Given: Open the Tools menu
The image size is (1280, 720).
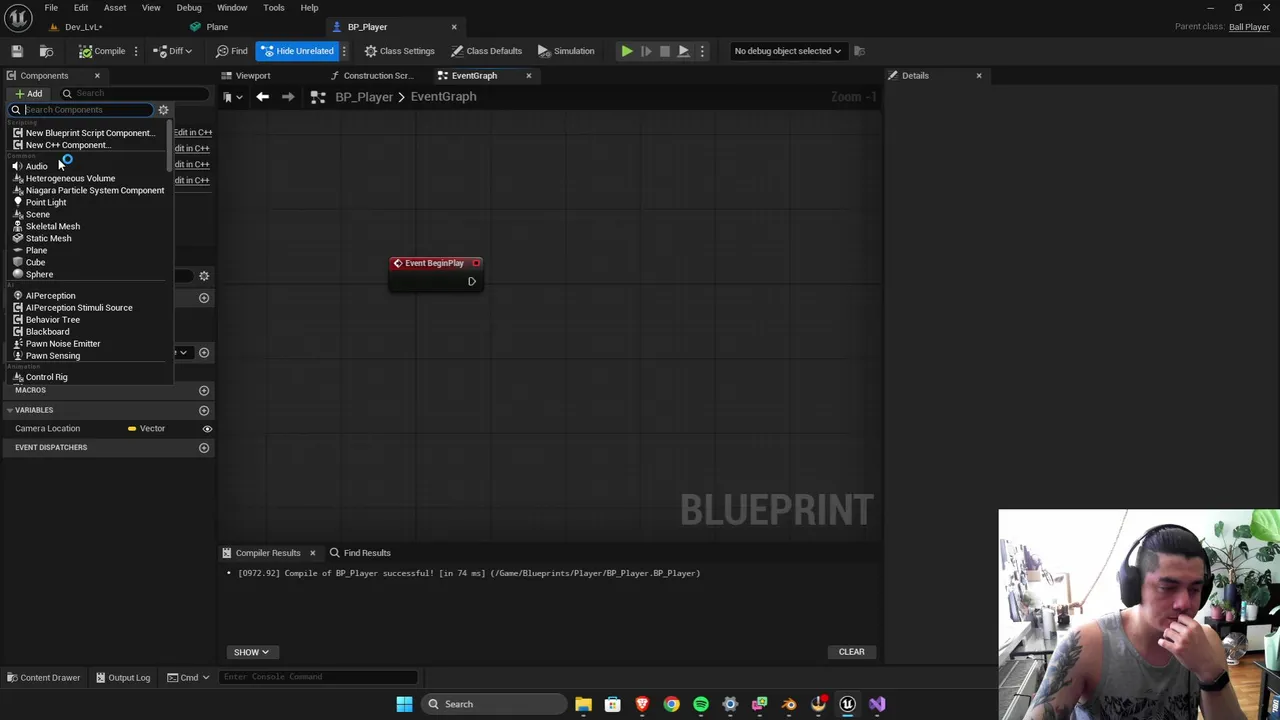Looking at the screenshot, I should coord(274,8).
